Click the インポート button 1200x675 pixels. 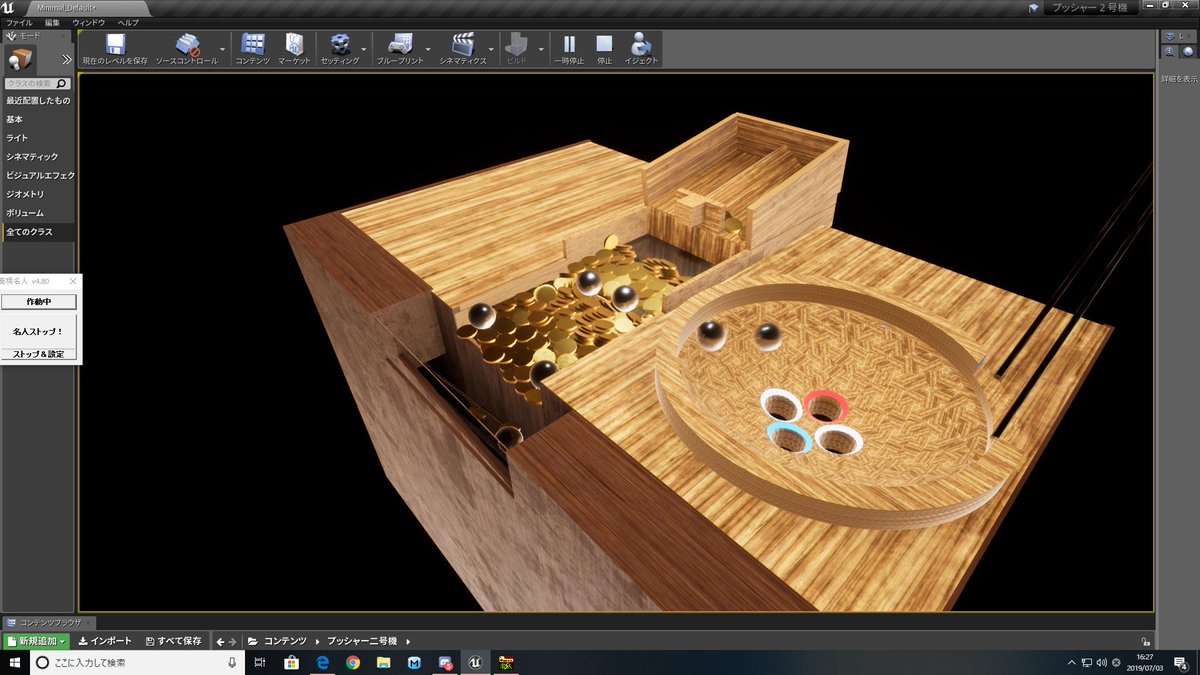pyautogui.click(x=104, y=641)
